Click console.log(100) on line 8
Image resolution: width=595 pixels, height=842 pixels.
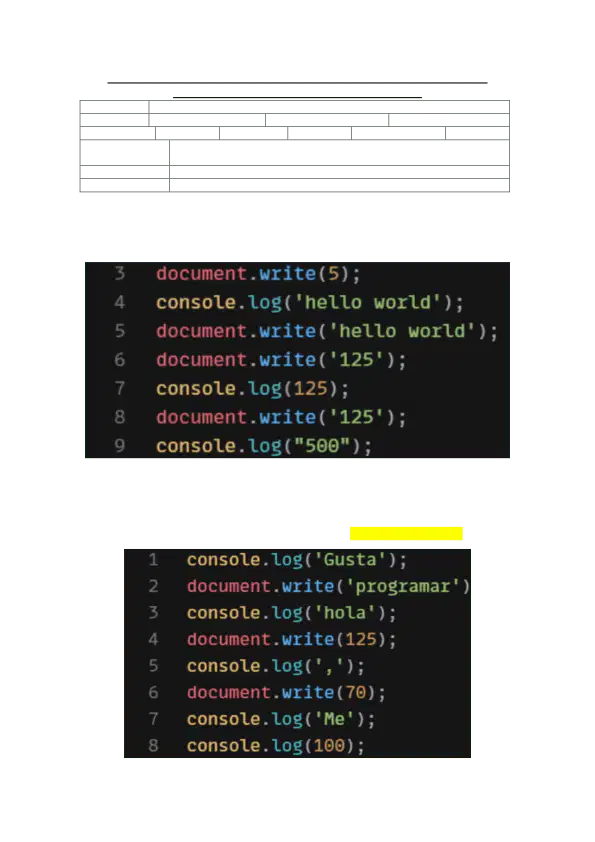tap(275, 745)
